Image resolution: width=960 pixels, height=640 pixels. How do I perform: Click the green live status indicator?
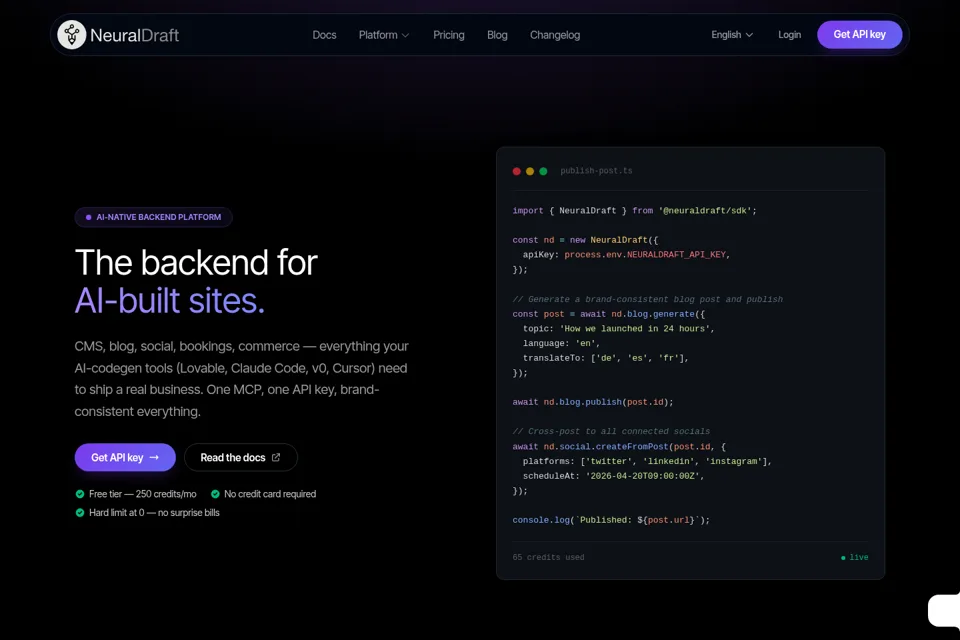855,557
